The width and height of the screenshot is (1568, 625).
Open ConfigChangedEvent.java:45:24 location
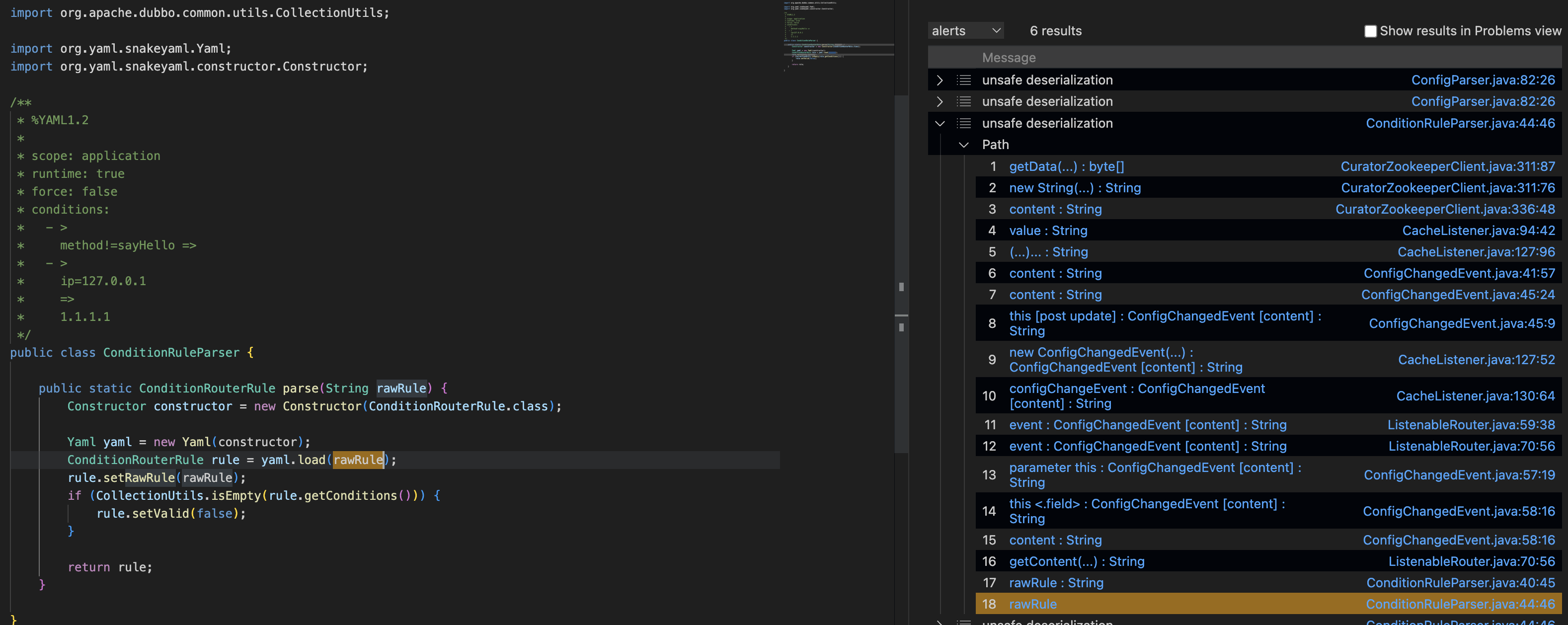point(1458,295)
